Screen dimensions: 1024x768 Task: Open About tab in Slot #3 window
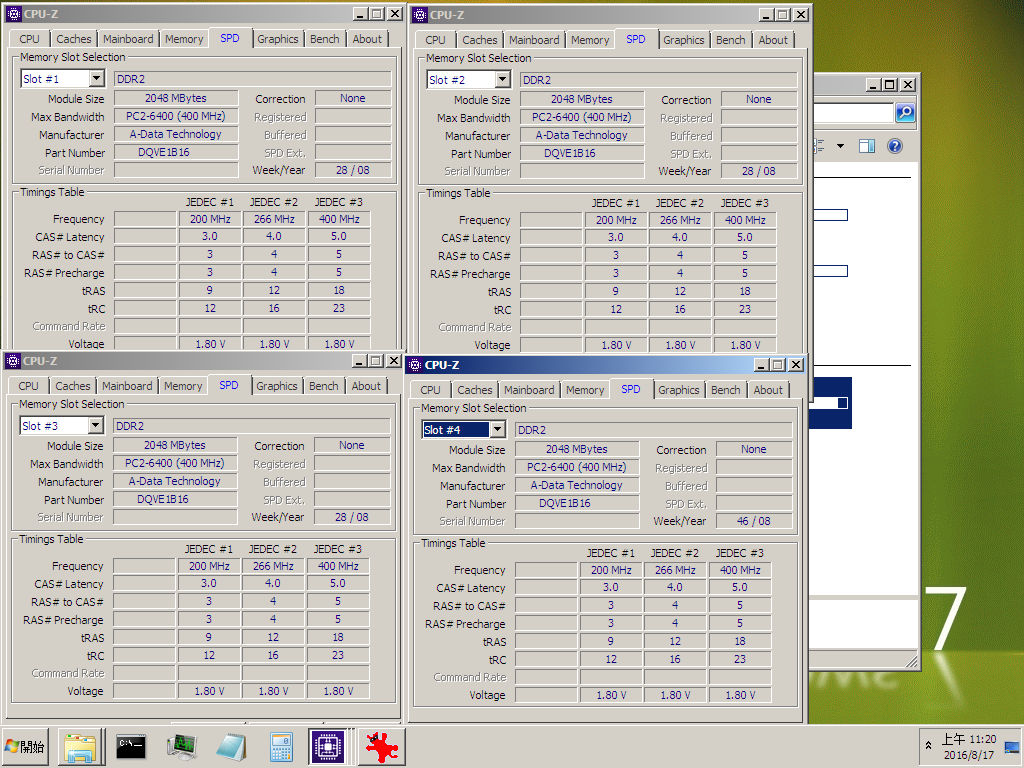click(366, 386)
